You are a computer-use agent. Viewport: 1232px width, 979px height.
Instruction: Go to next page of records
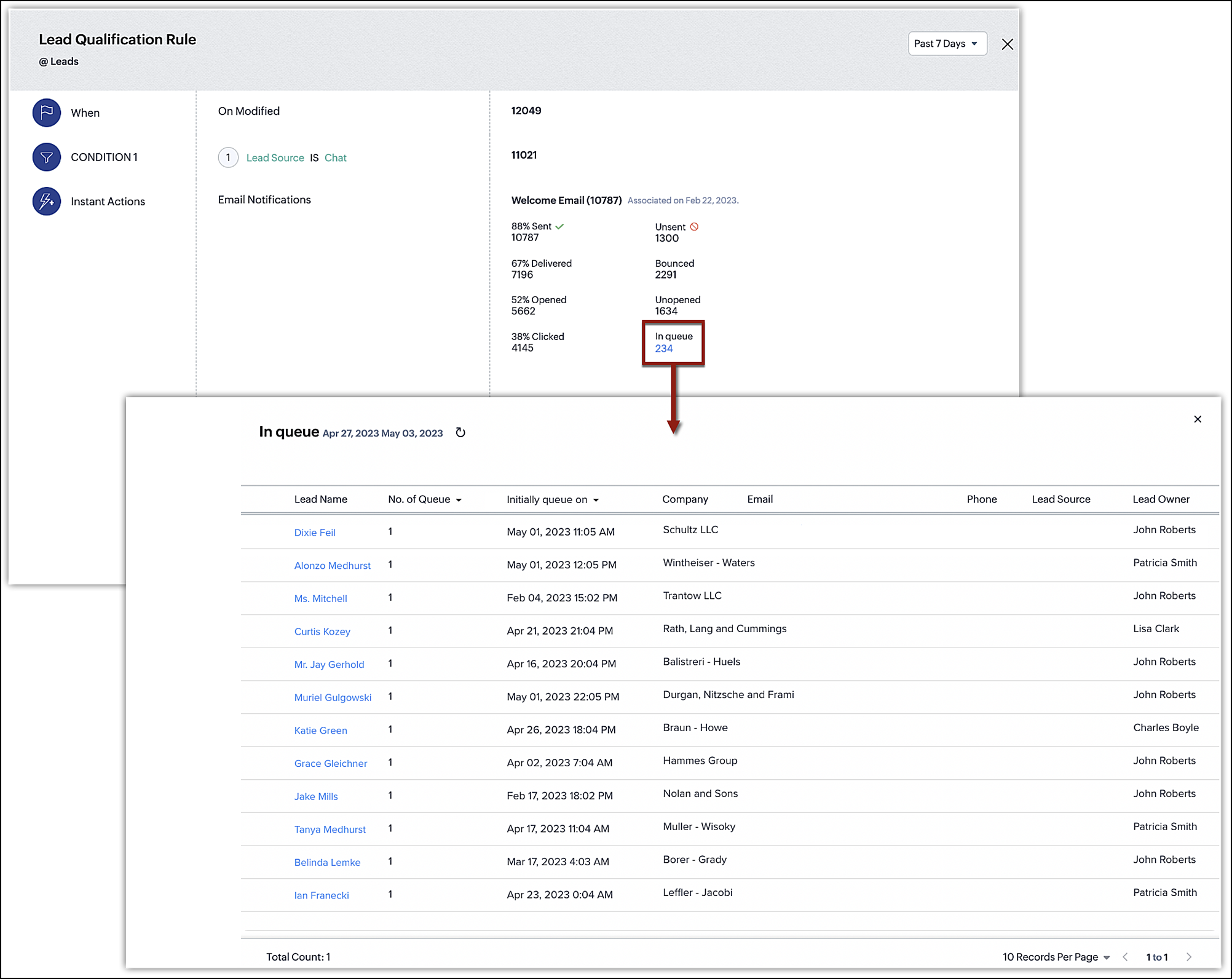coord(1188,957)
